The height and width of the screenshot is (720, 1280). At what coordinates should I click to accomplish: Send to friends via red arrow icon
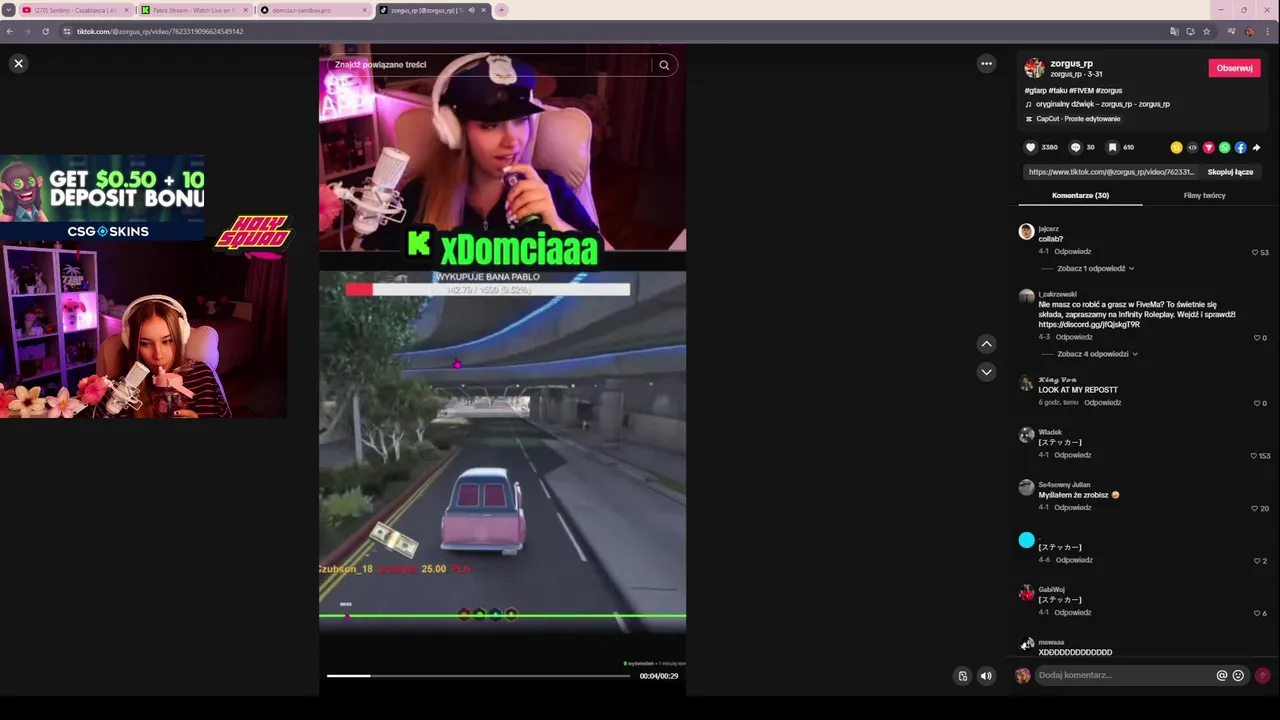[1208, 147]
